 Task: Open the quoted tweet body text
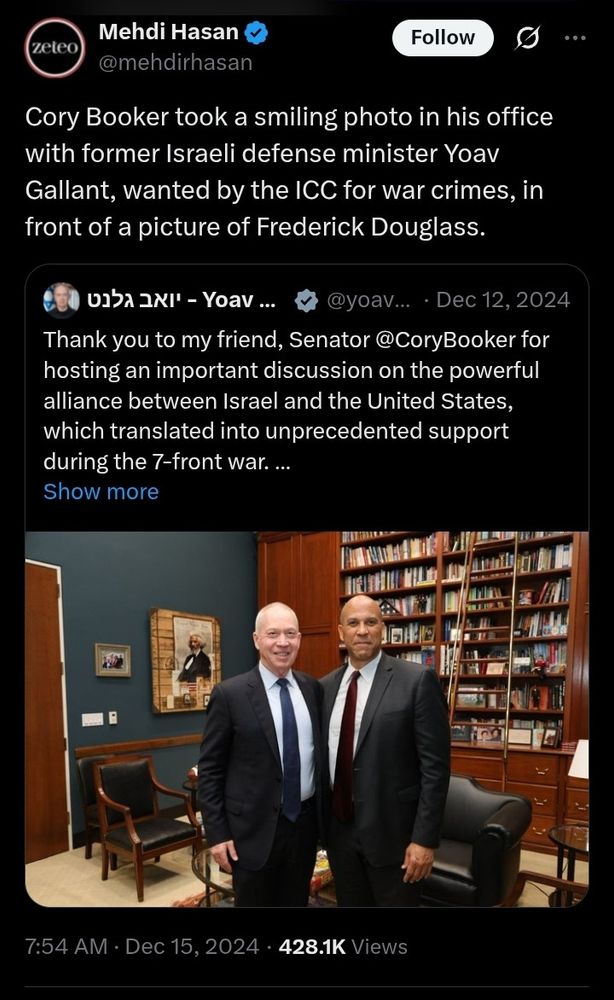pyautogui.click(x=296, y=401)
